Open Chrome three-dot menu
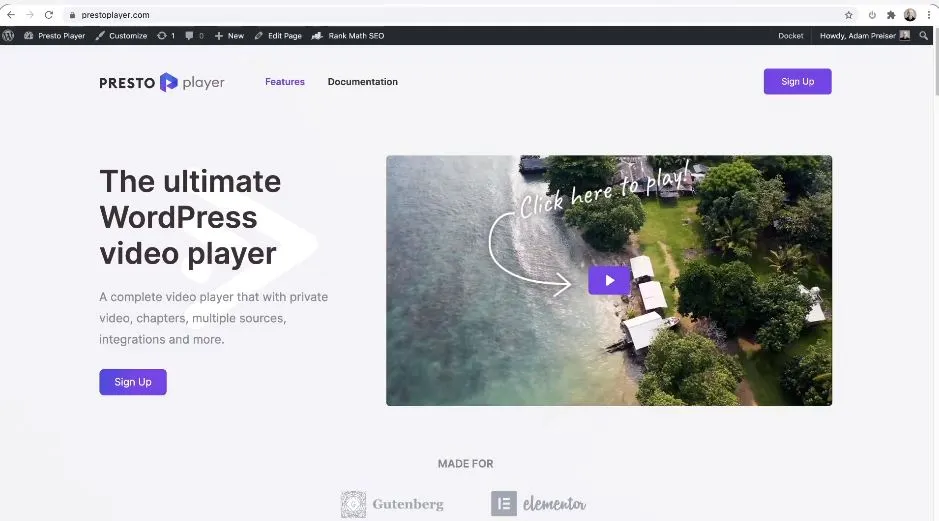Viewport: 939px width, 521px height. (x=929, y=15)
